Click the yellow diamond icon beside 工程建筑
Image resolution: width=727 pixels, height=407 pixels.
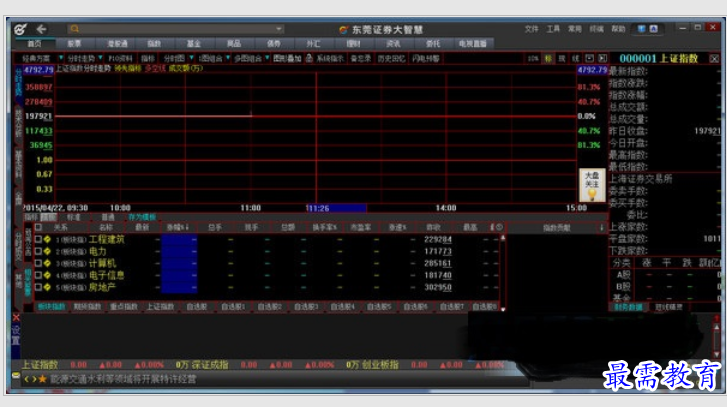[47, 239]
